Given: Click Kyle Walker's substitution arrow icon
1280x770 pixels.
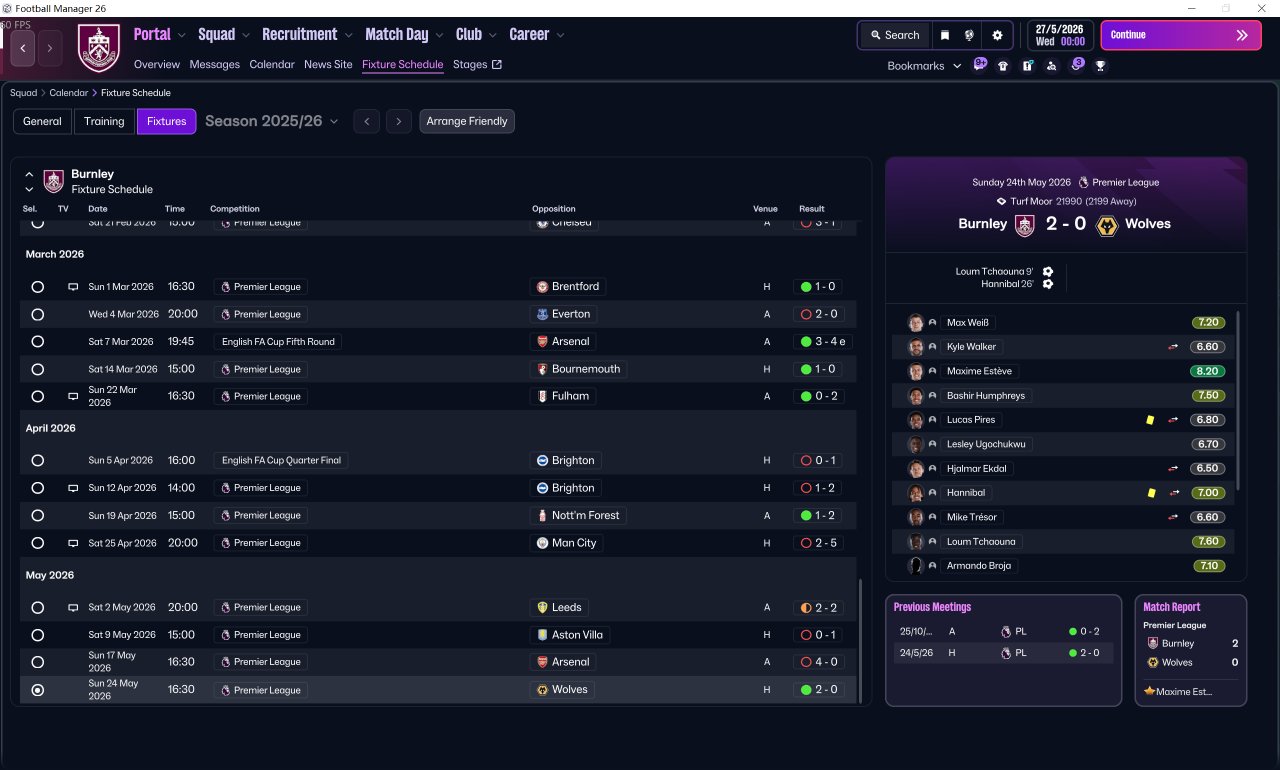Looking at the screenshot, I should [x=1173, y=347].
